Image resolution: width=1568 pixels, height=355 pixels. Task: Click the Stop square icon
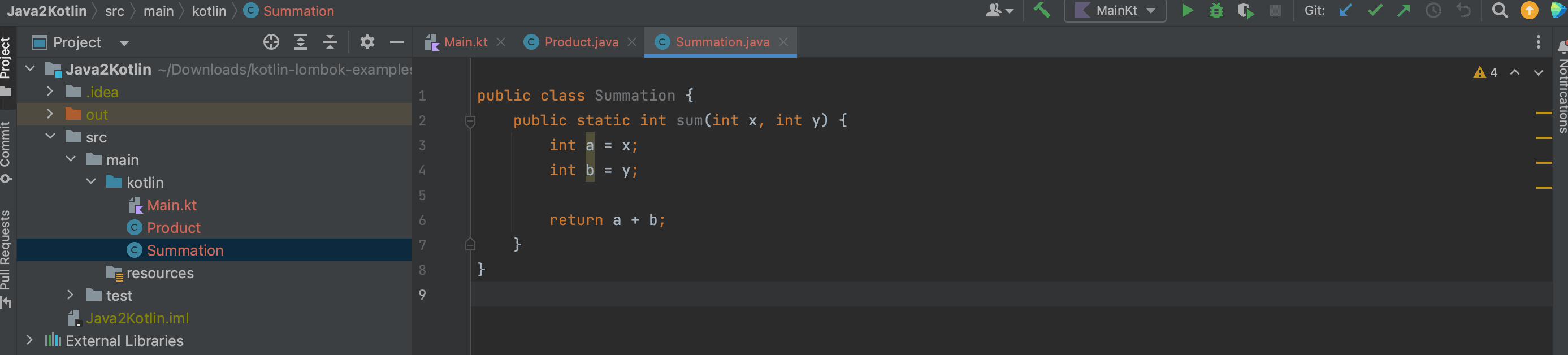pos(1275,10)
